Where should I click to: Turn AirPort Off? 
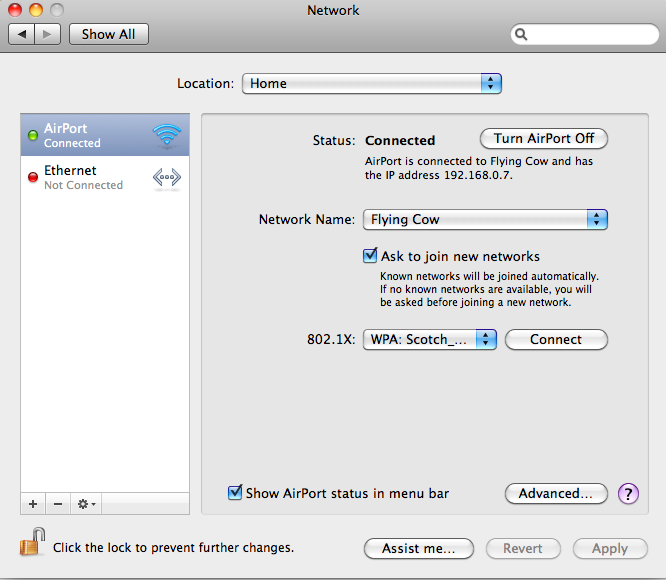coord(544,138)
